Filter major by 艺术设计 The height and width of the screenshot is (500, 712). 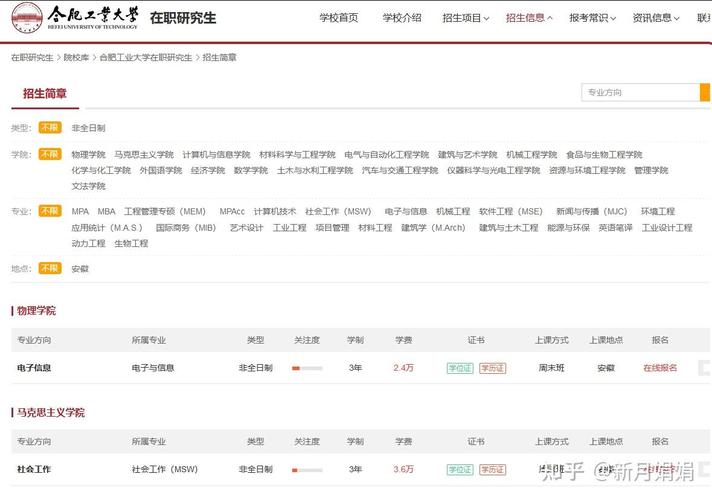pos(247,228)
